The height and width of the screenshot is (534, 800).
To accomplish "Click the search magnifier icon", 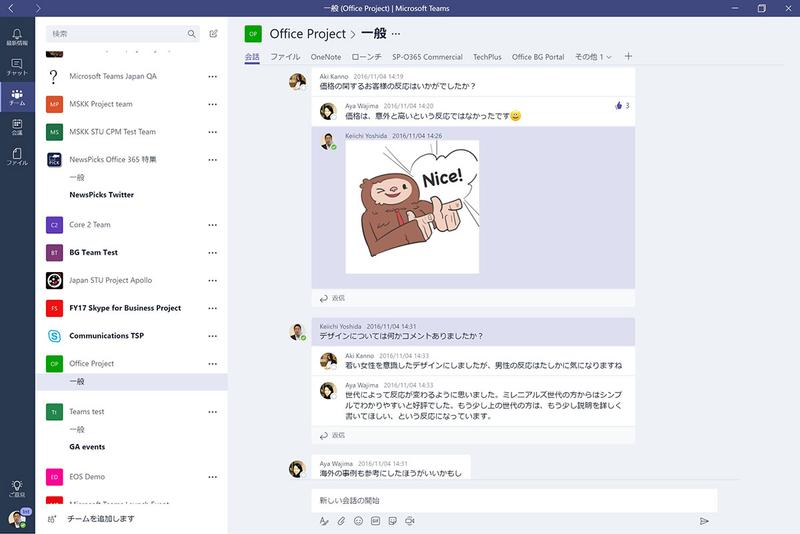I will (x=191, y=34).
